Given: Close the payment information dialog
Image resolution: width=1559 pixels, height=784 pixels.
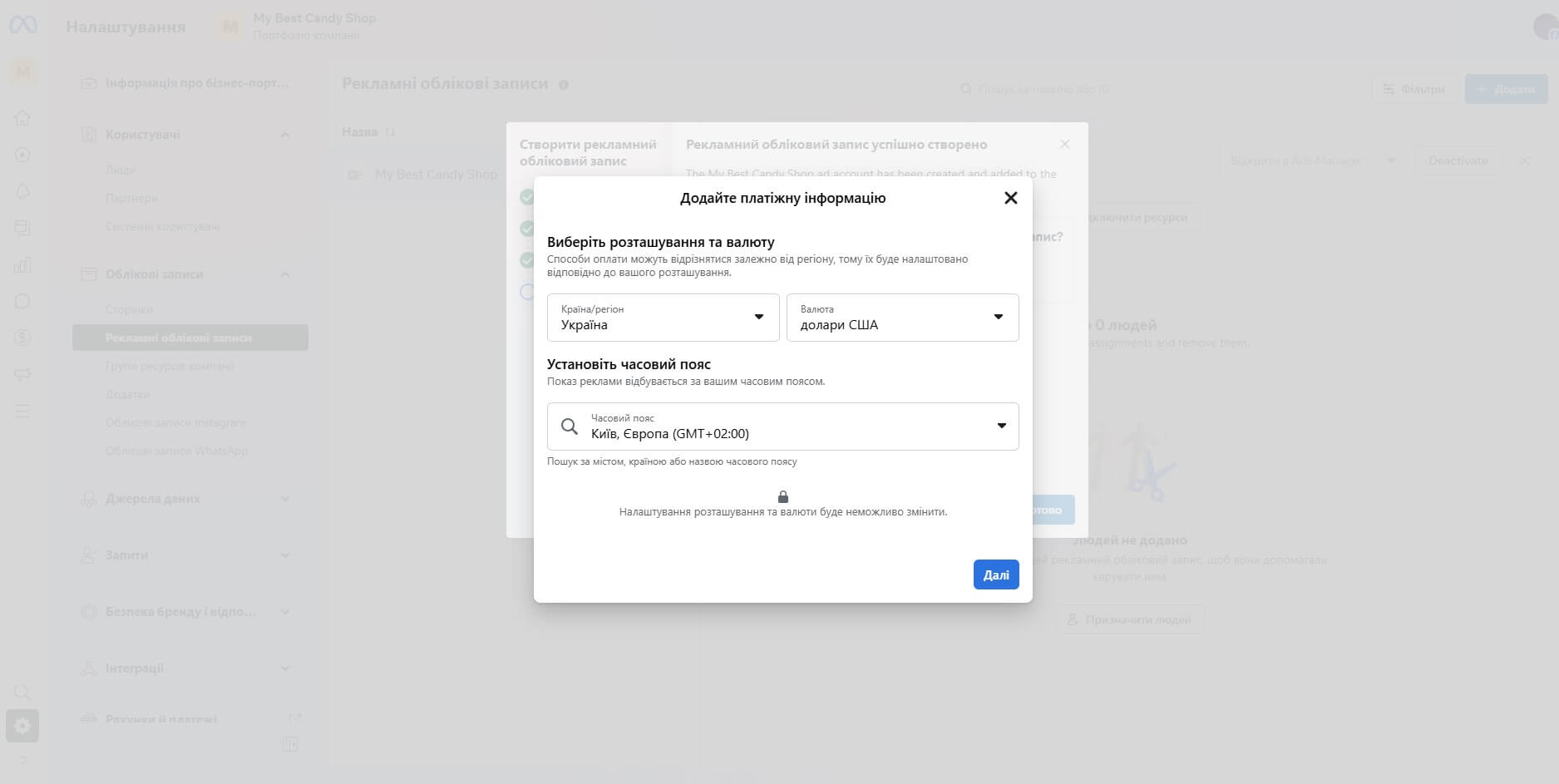Looking at the screenshot, I should point(1010,198).
